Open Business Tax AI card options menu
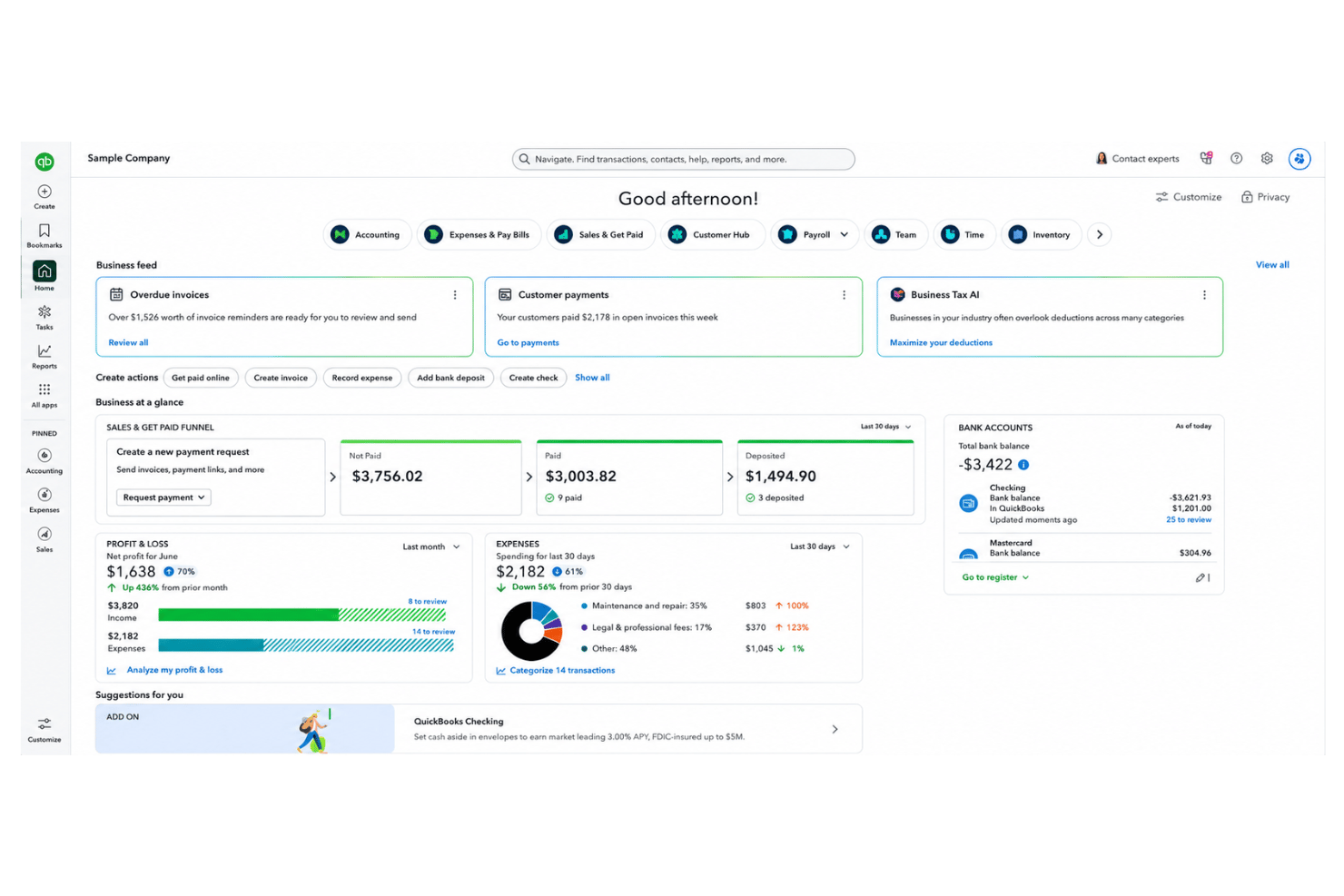This screenshot has height=896, width=1344. (1204, 295)
